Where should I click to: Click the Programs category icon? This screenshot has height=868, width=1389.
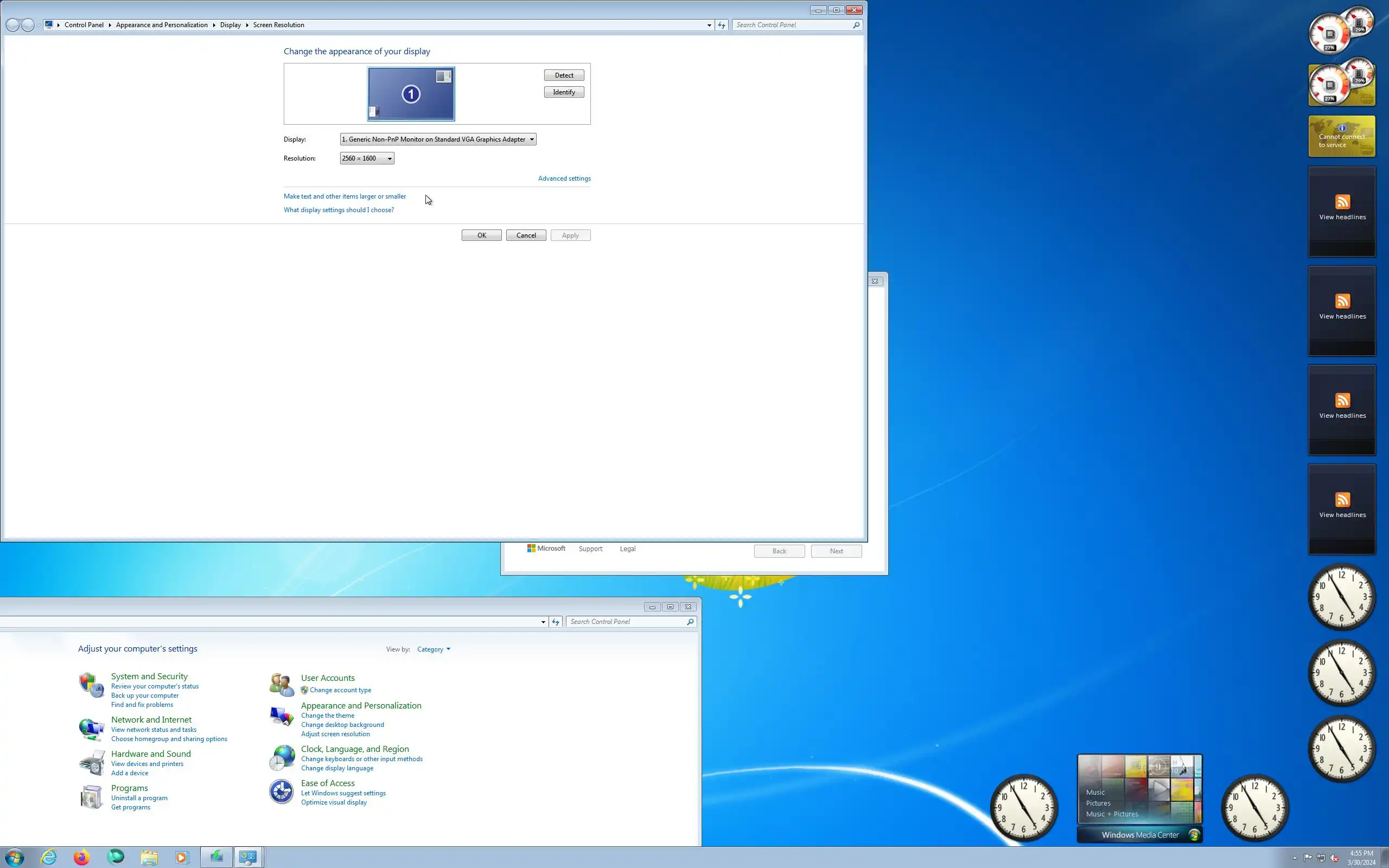[91, 797]
